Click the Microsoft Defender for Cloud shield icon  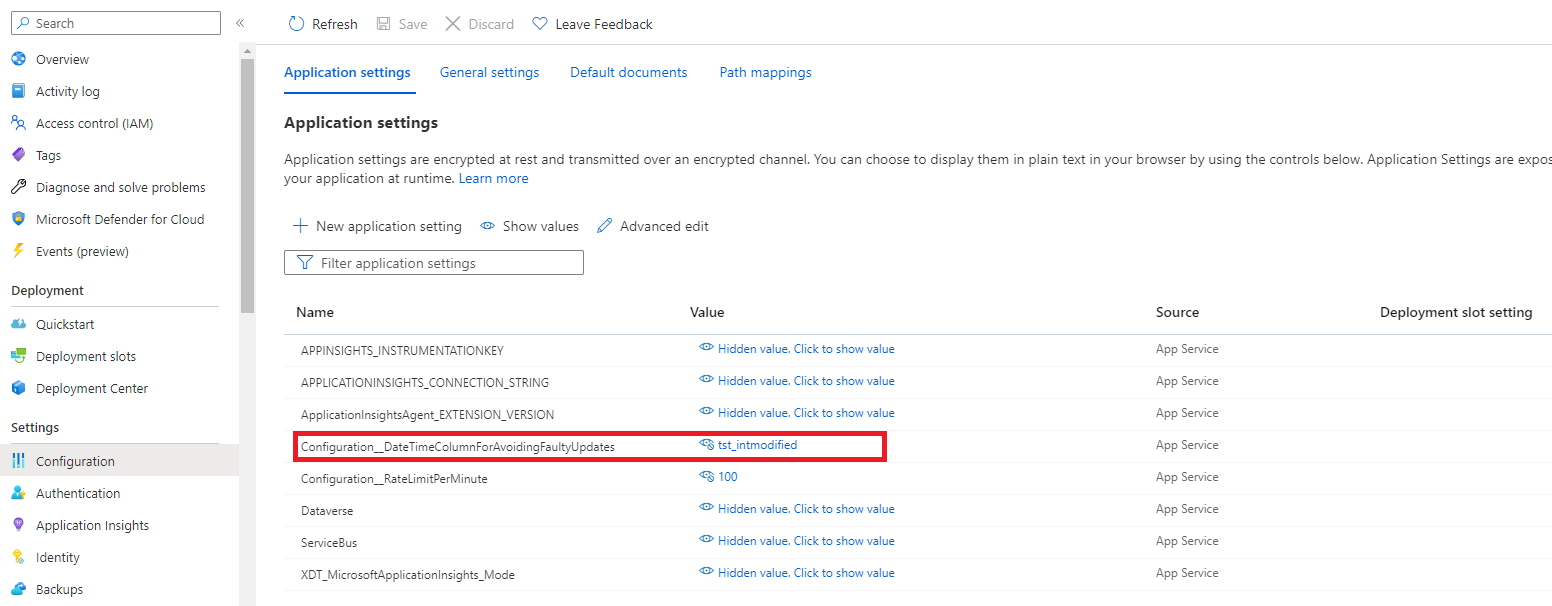point(18,219)
